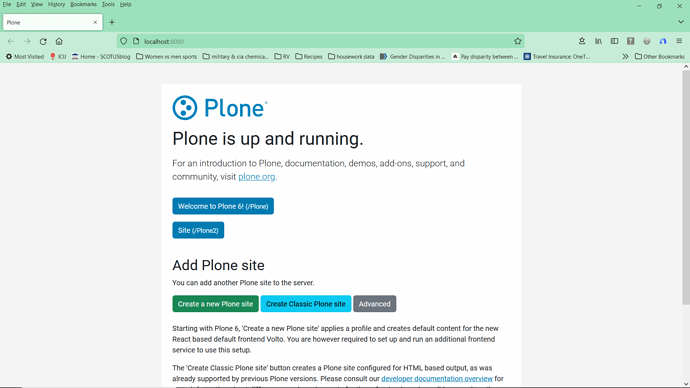Screen dimensions: 690x388
Task: Bookmark this page with the star icon
Action: (518, 41)
